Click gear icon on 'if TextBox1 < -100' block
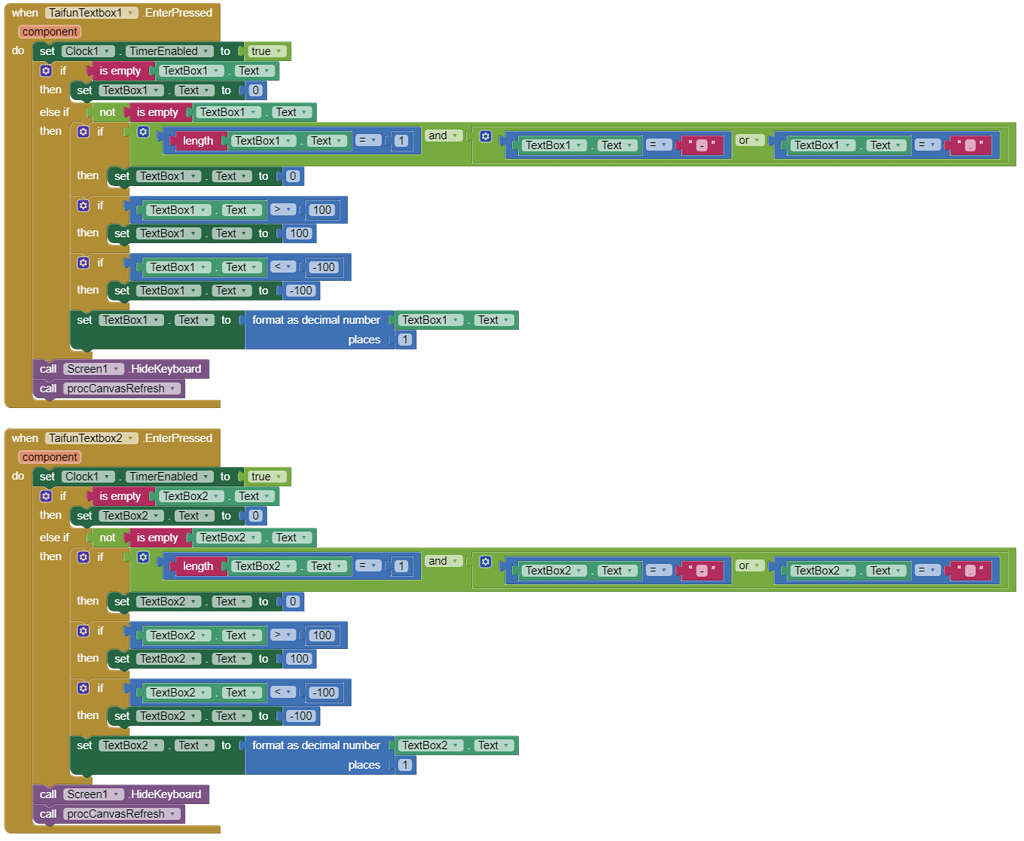 coord(83,262)
